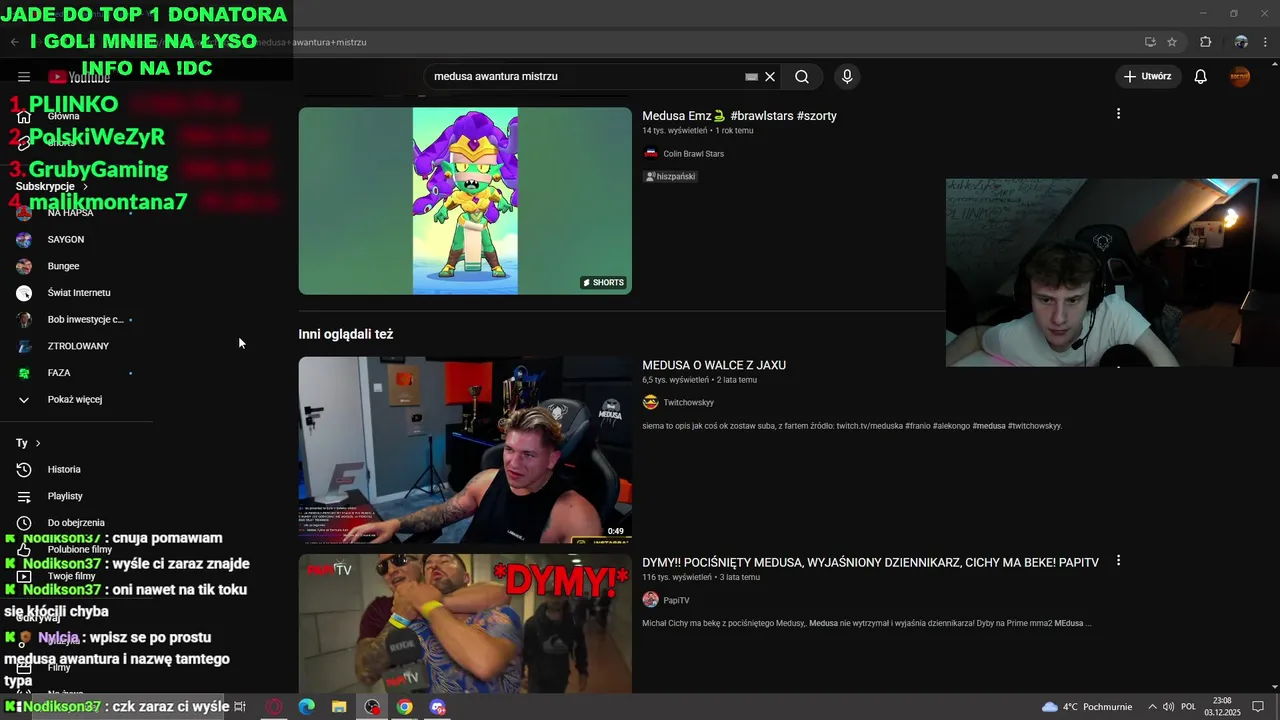Open the Colin Brawl Stars channel avatar
The width and height of the screenshot is (1280, 720).
[651, 154]
